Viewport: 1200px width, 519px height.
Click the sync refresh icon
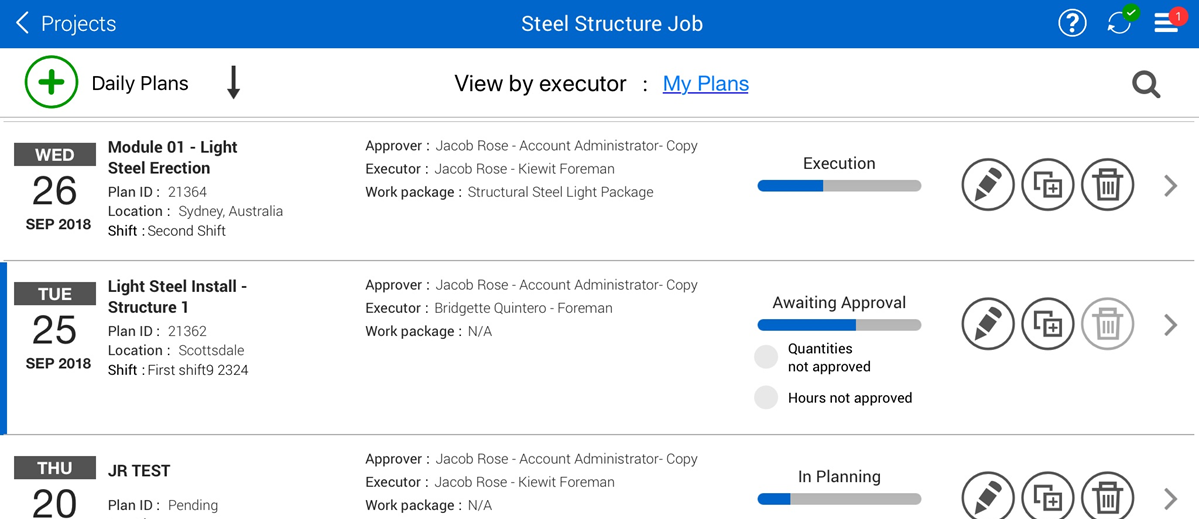tap(1120, 23)
